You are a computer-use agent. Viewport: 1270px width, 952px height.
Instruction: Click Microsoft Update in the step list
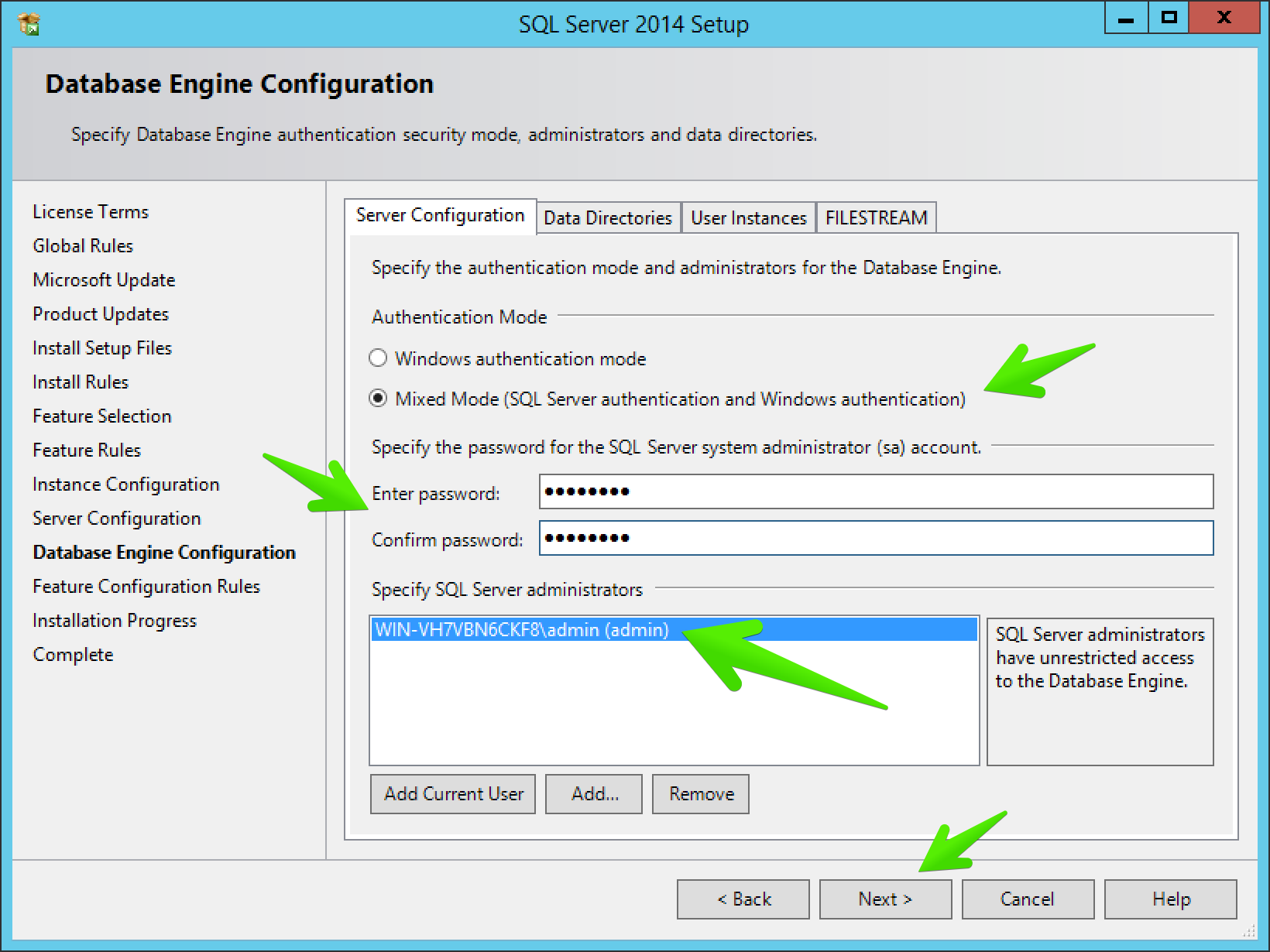click(x=104, y=280)
